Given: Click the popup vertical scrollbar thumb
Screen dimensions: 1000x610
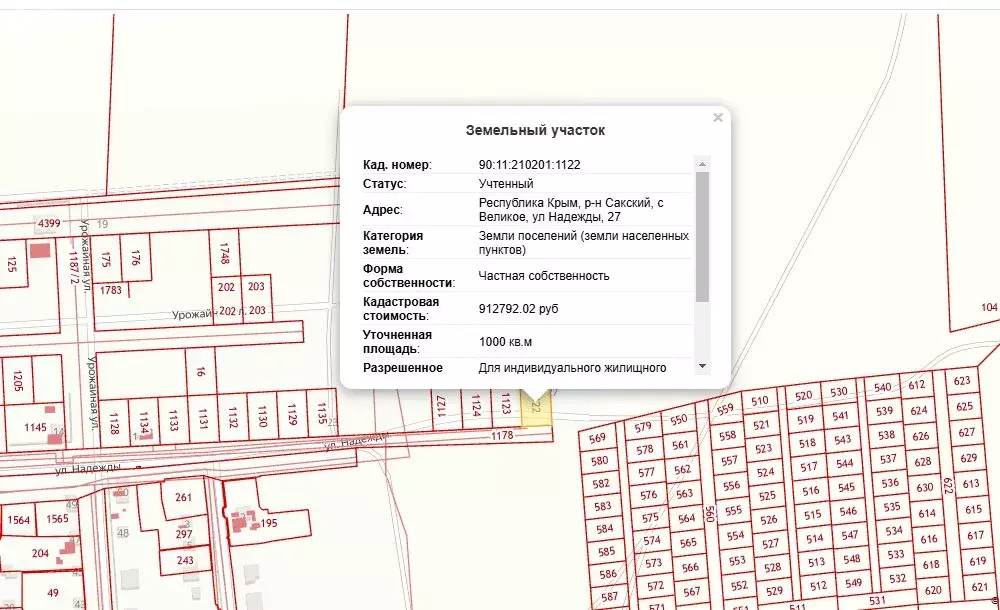Looking at the screenshot, I should 702,237.
